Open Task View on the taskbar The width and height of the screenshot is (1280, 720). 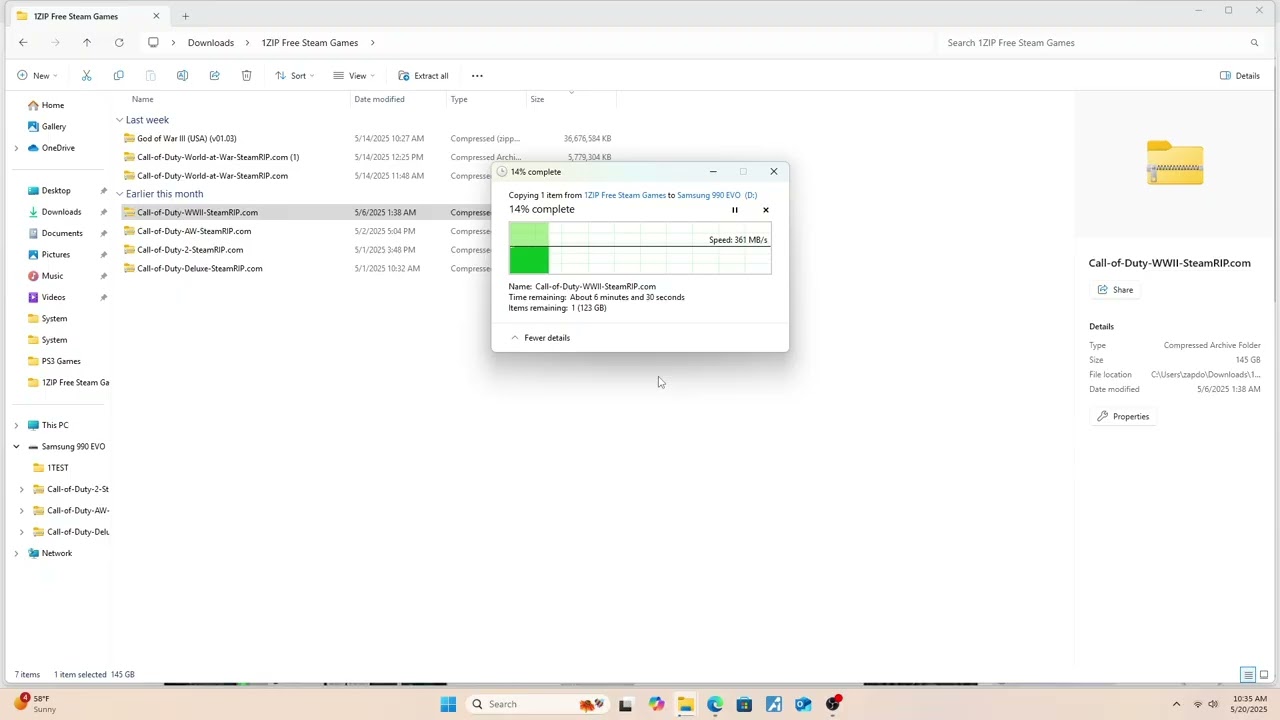click(x=625, y=705)
